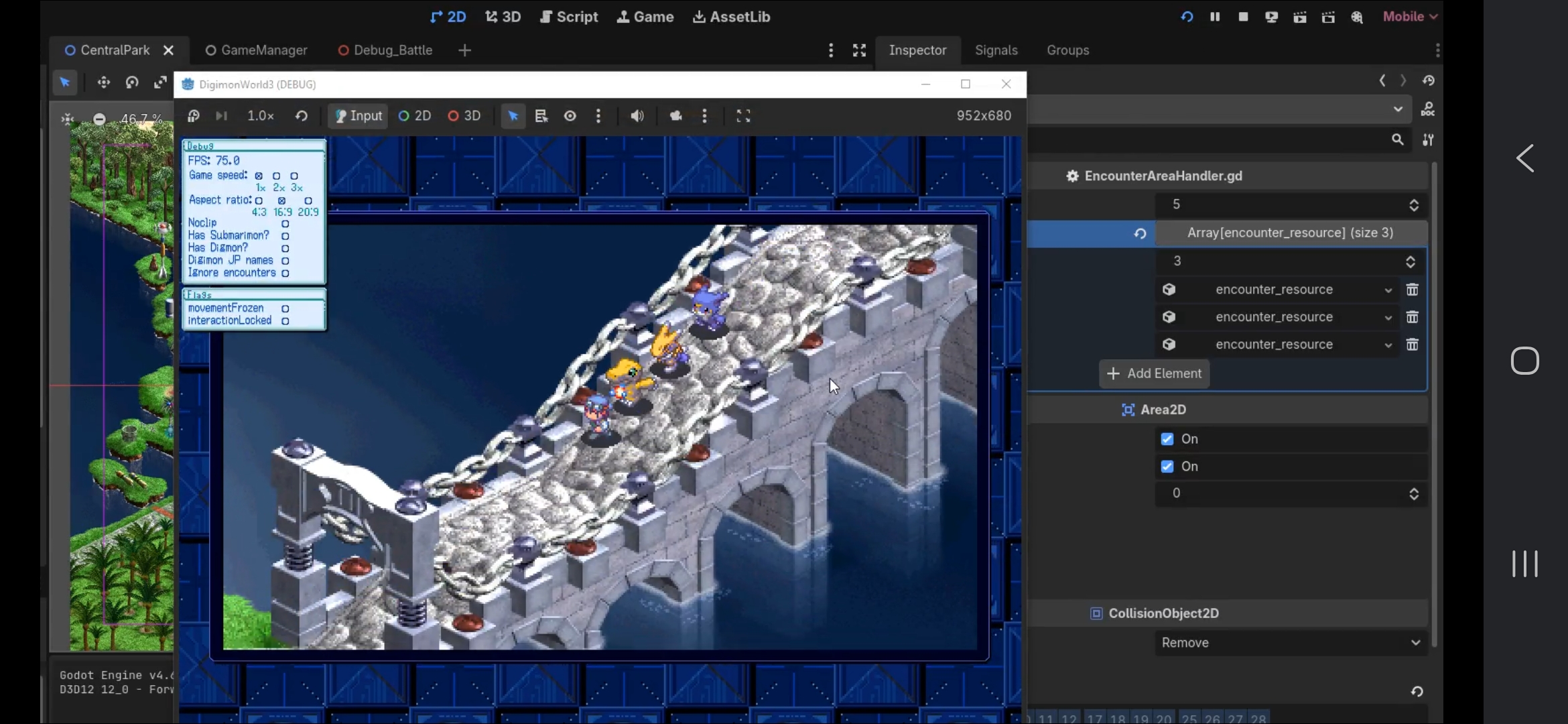Revert the encounter array property to default

point(1140,234)
